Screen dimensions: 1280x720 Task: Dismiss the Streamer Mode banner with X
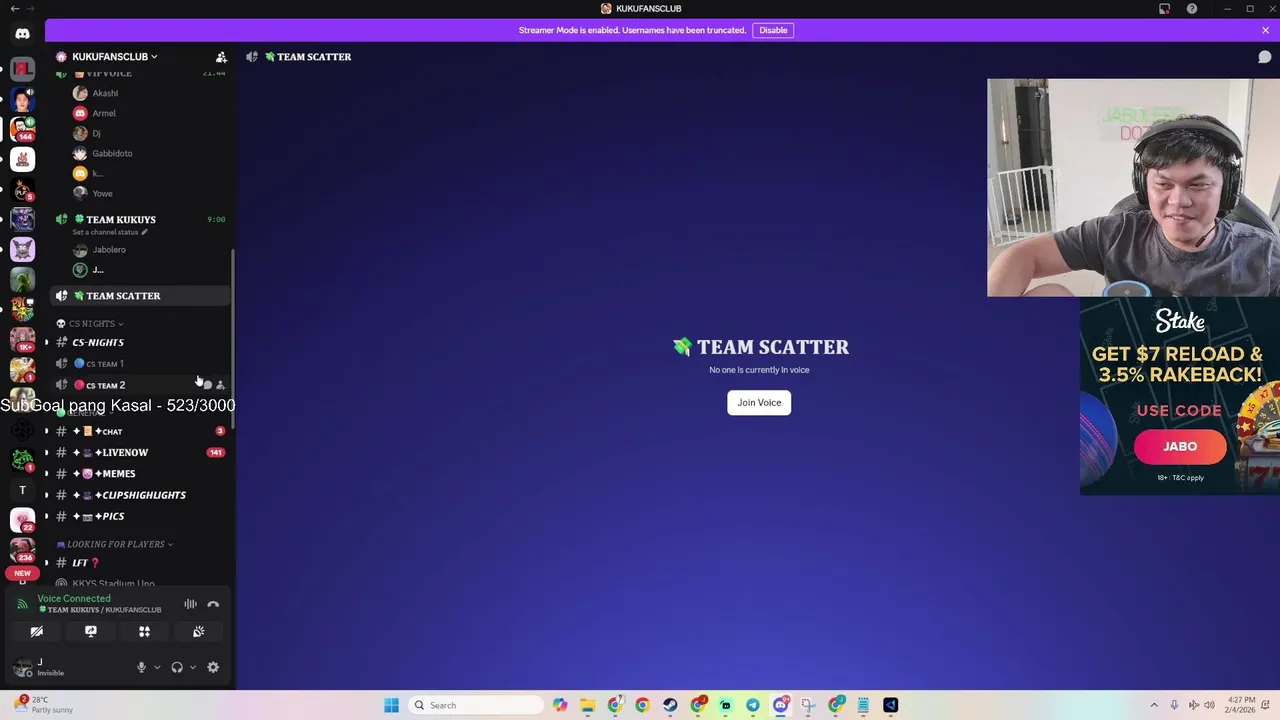click(1265, 30)
